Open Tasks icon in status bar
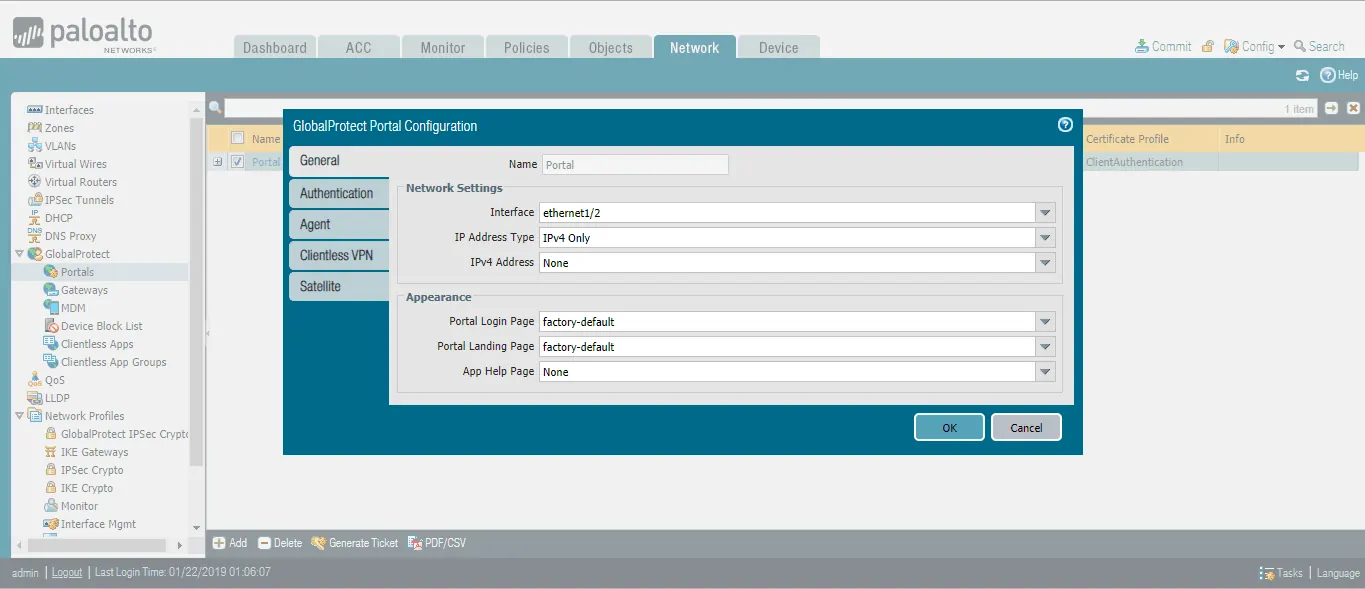The height and width of the screenshot is (589, 1365). (x=1267, y=573)
